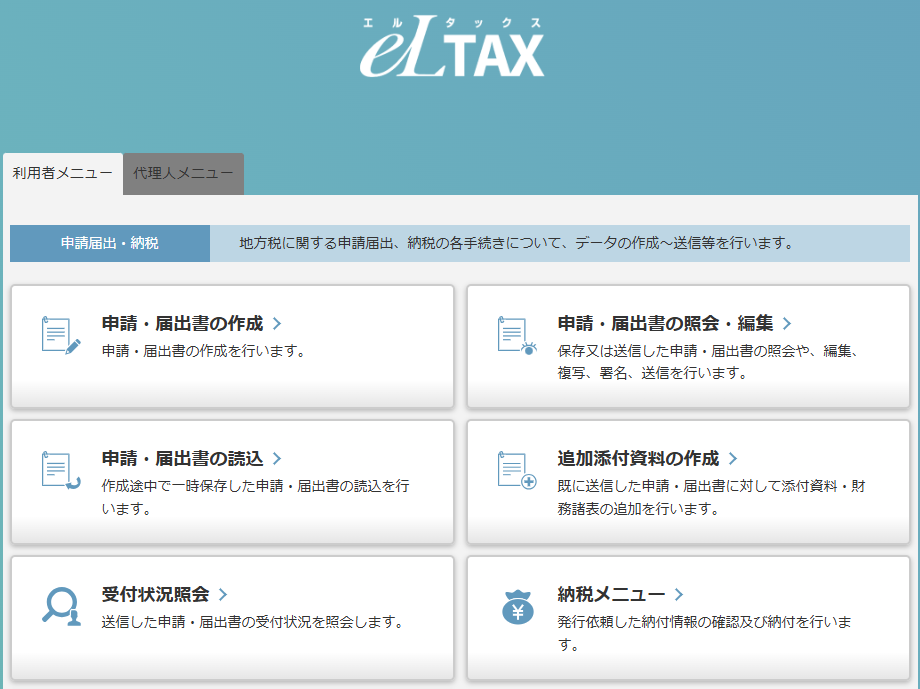Open the 申請・届出書の照会・編集 link

pos(665,323)
